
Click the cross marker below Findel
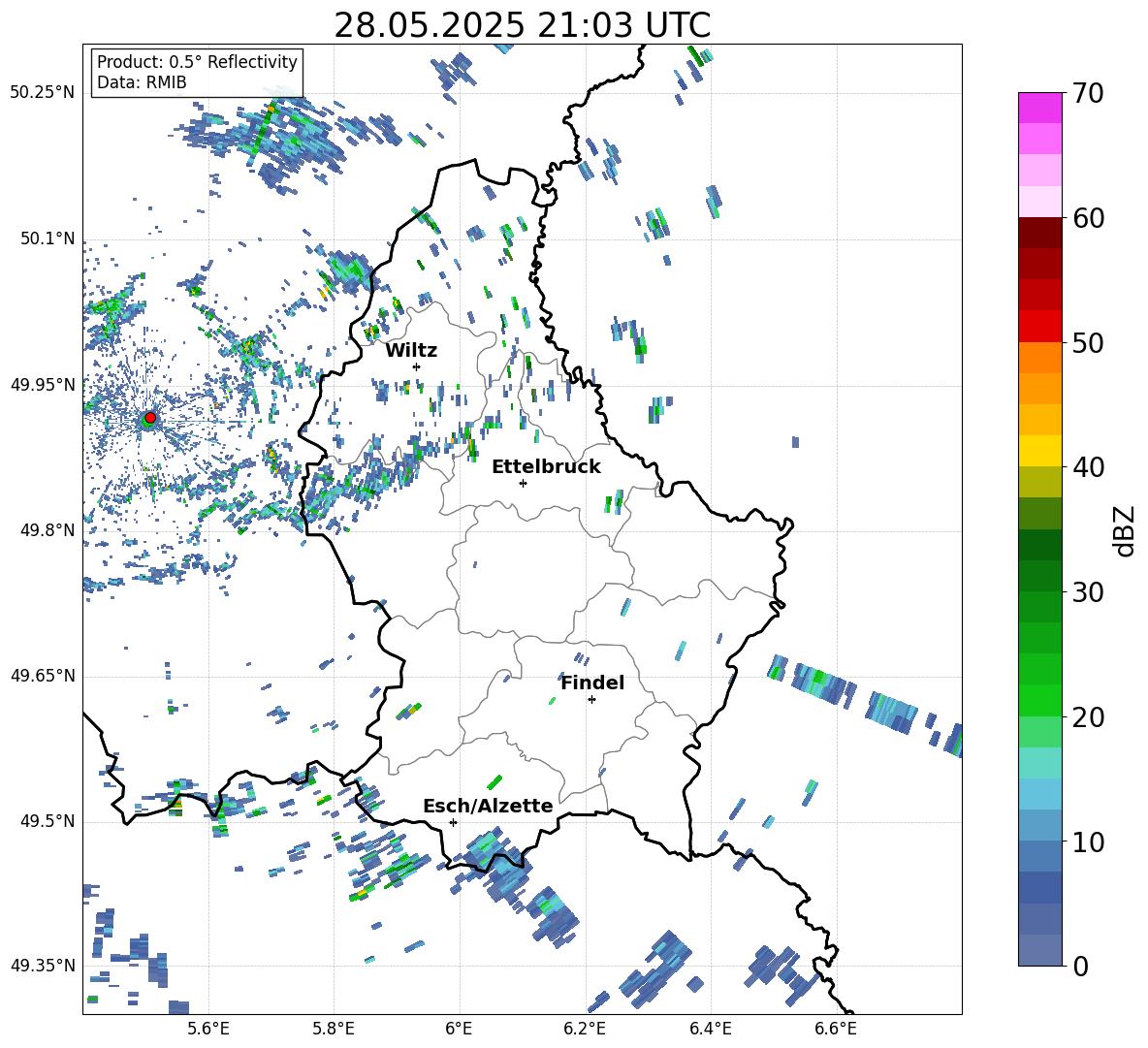click(591, 700)
